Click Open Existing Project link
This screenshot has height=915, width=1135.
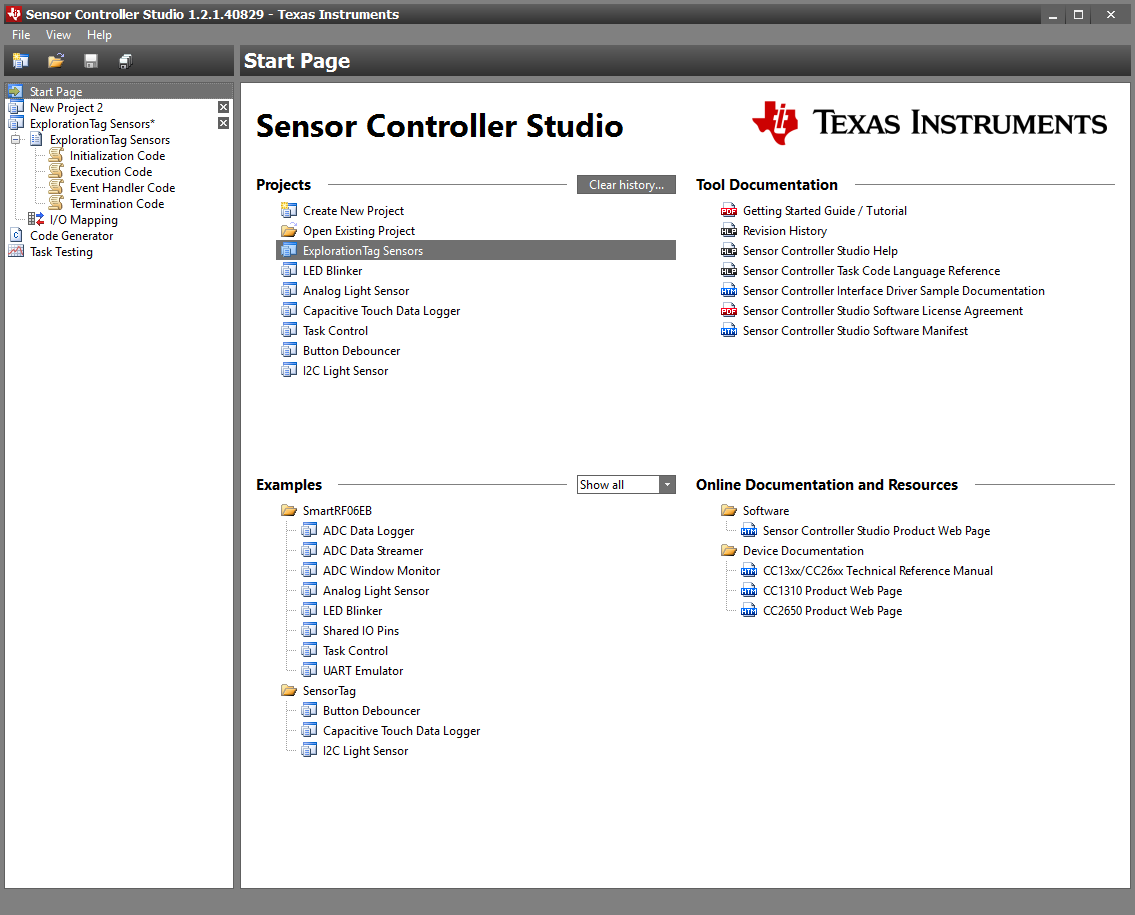[359, 231]
